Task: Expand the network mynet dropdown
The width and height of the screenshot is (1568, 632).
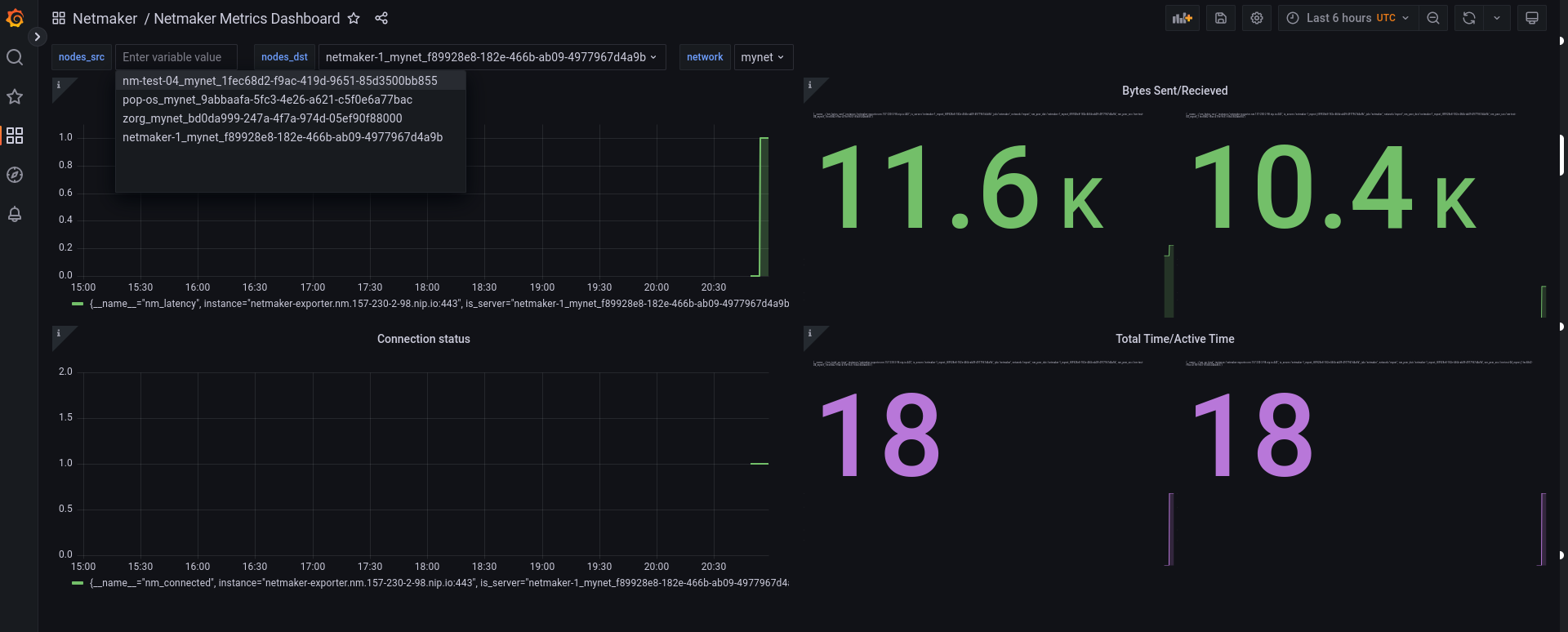Action: tap(763, 57)
